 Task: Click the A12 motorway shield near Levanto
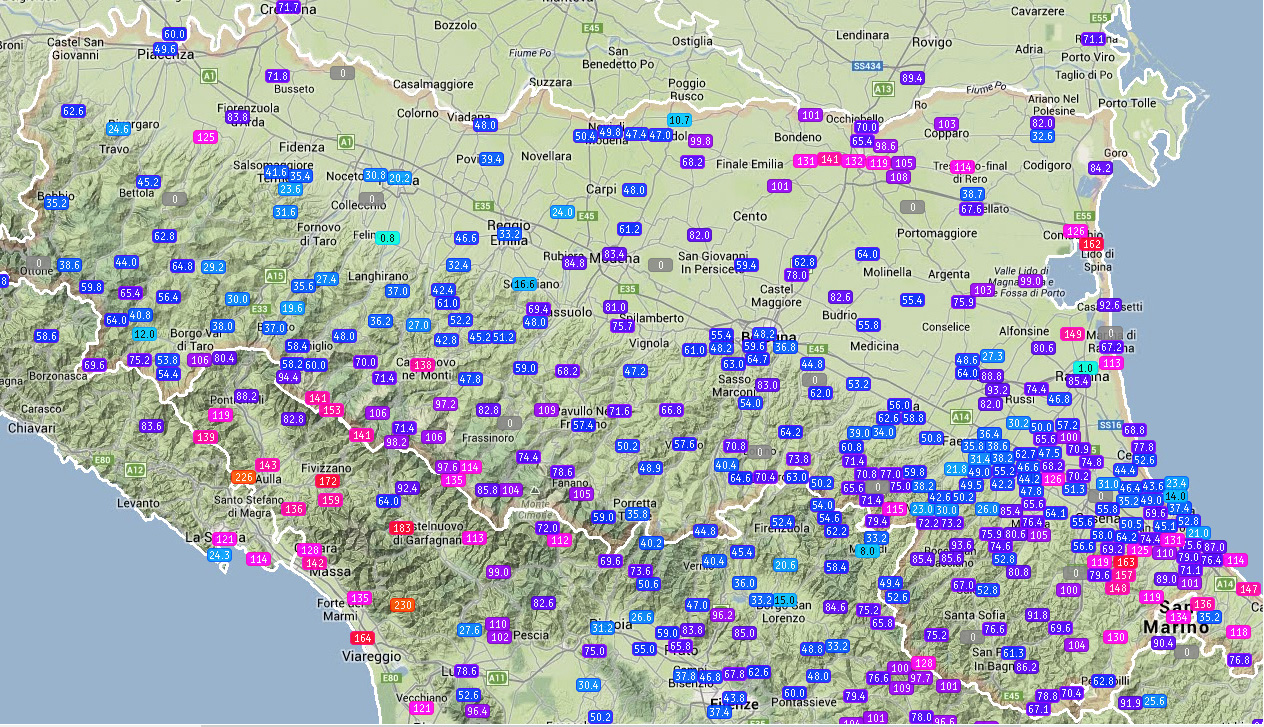coord(136,469)
